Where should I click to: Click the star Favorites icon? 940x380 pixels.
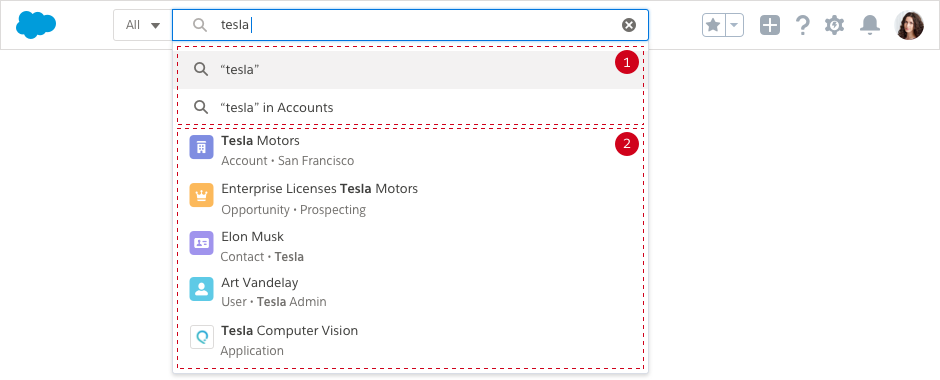tap(713, 25)
